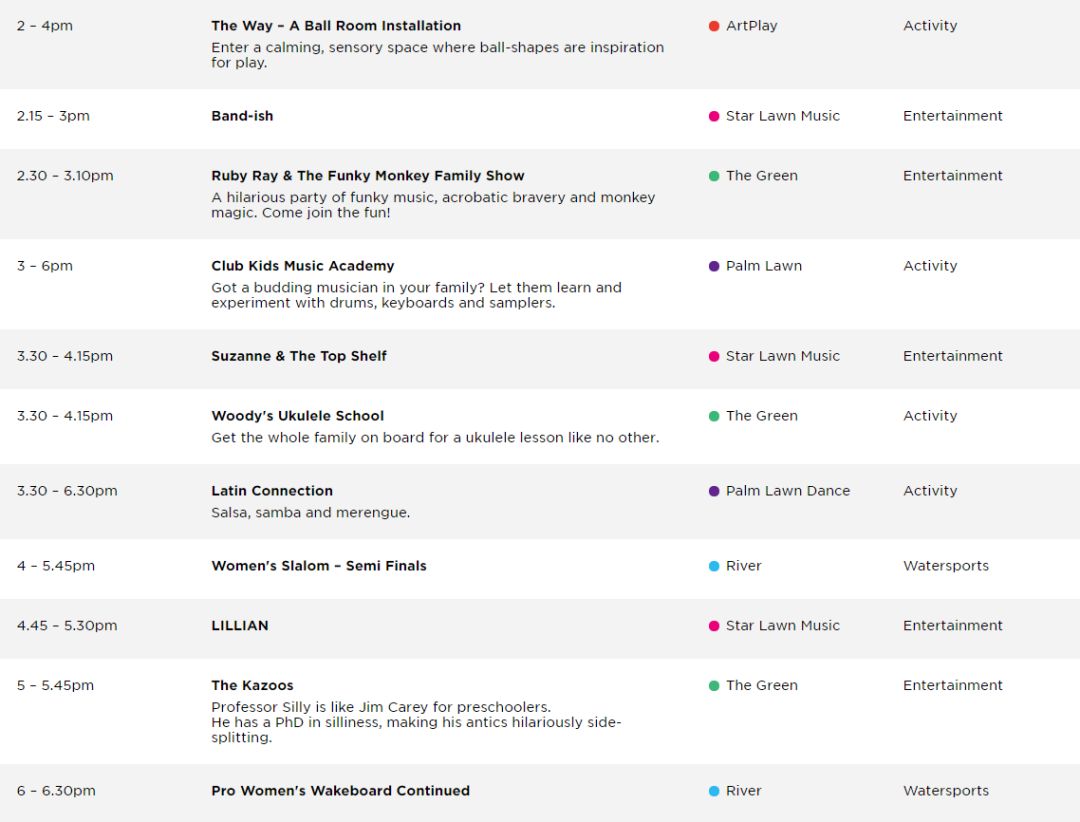Click the purple dot next to Palm Lawn
The width and height of the screenshot is (1080, 822).
click(714, 267)
